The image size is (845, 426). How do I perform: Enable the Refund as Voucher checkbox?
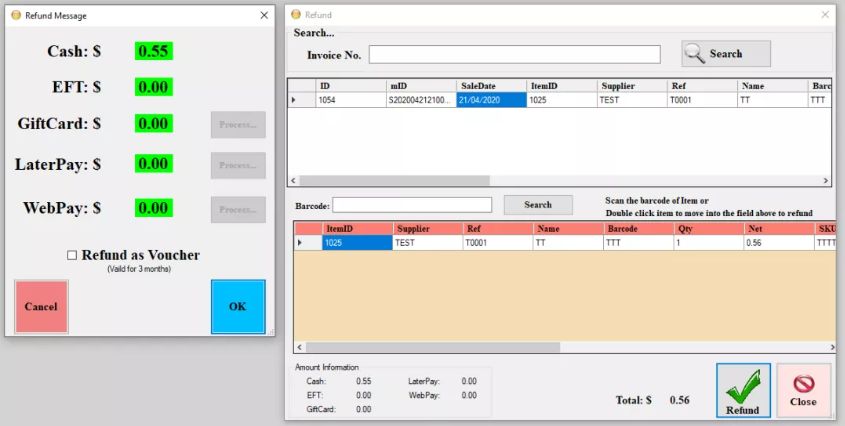(72, 255)
